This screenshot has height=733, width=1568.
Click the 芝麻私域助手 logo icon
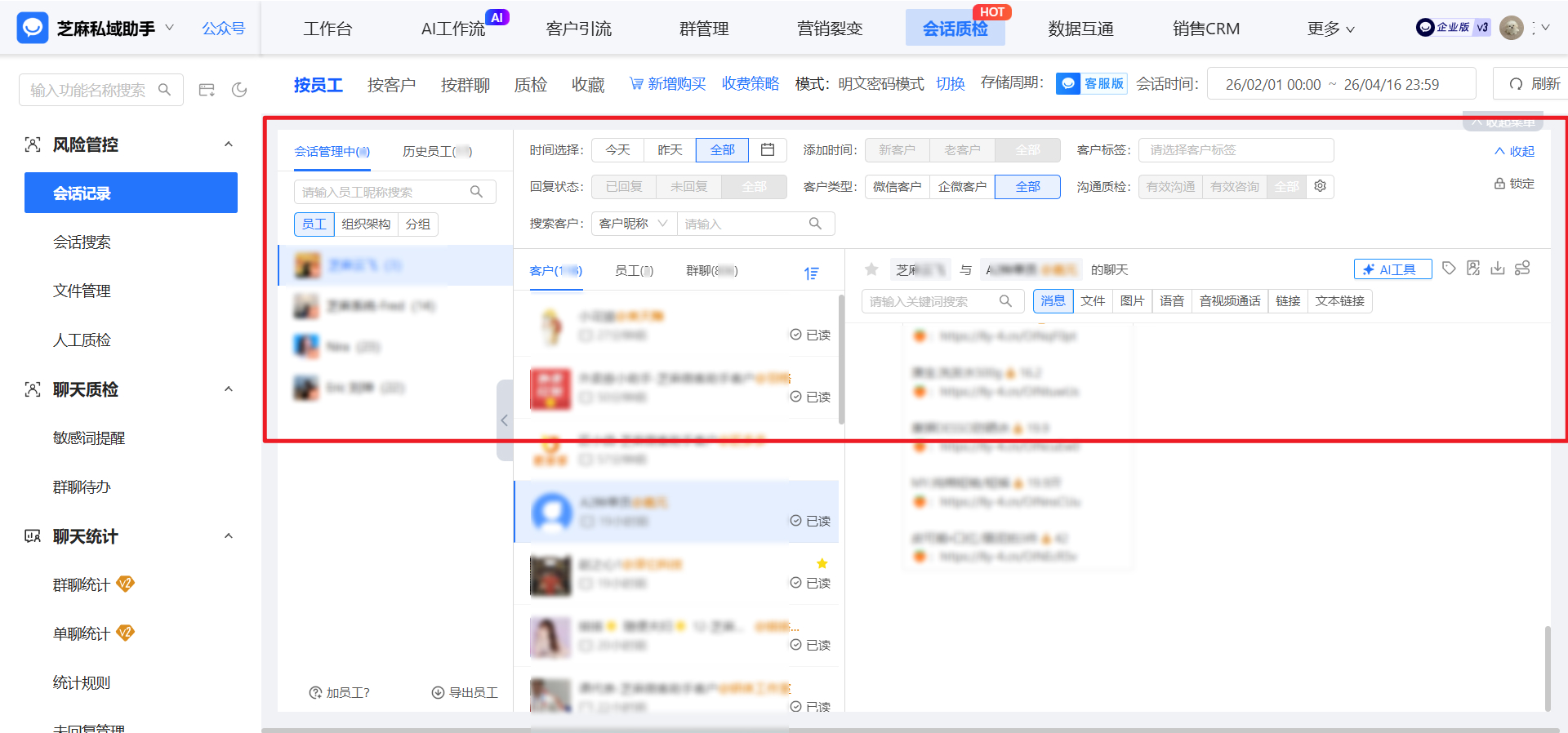point(33,28)
